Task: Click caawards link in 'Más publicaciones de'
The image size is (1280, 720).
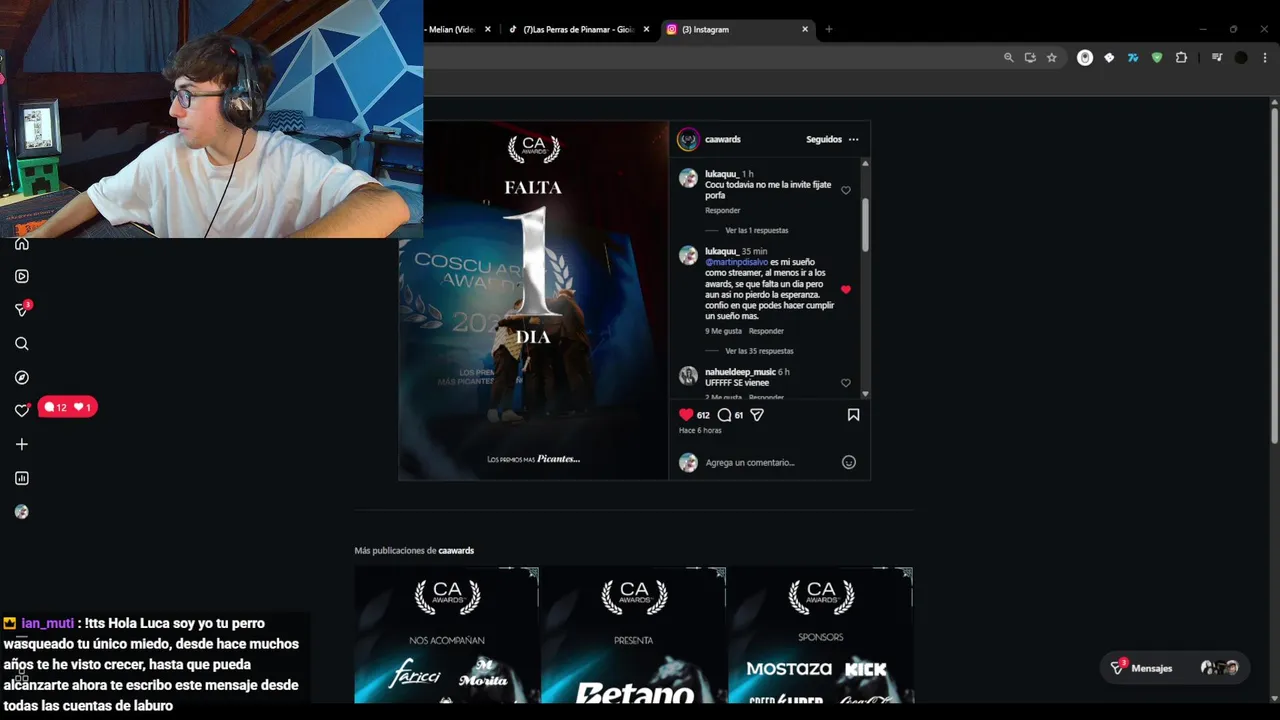Action: click(x=456, y=551)
